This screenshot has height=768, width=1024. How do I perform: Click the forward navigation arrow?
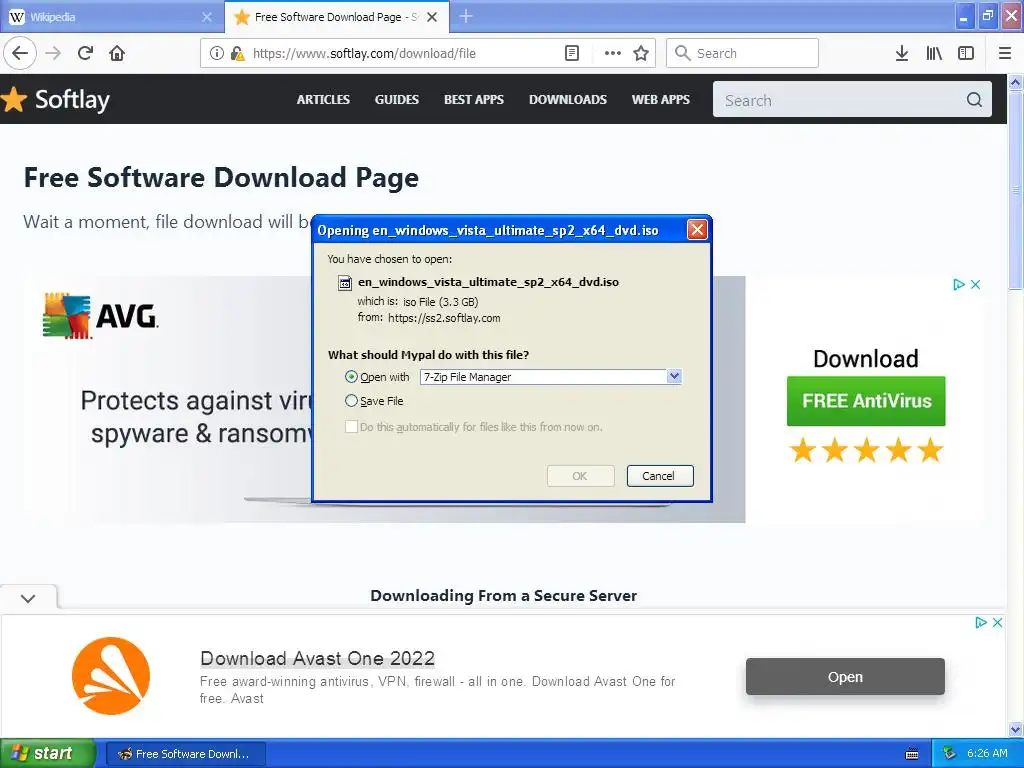(53, 53)
